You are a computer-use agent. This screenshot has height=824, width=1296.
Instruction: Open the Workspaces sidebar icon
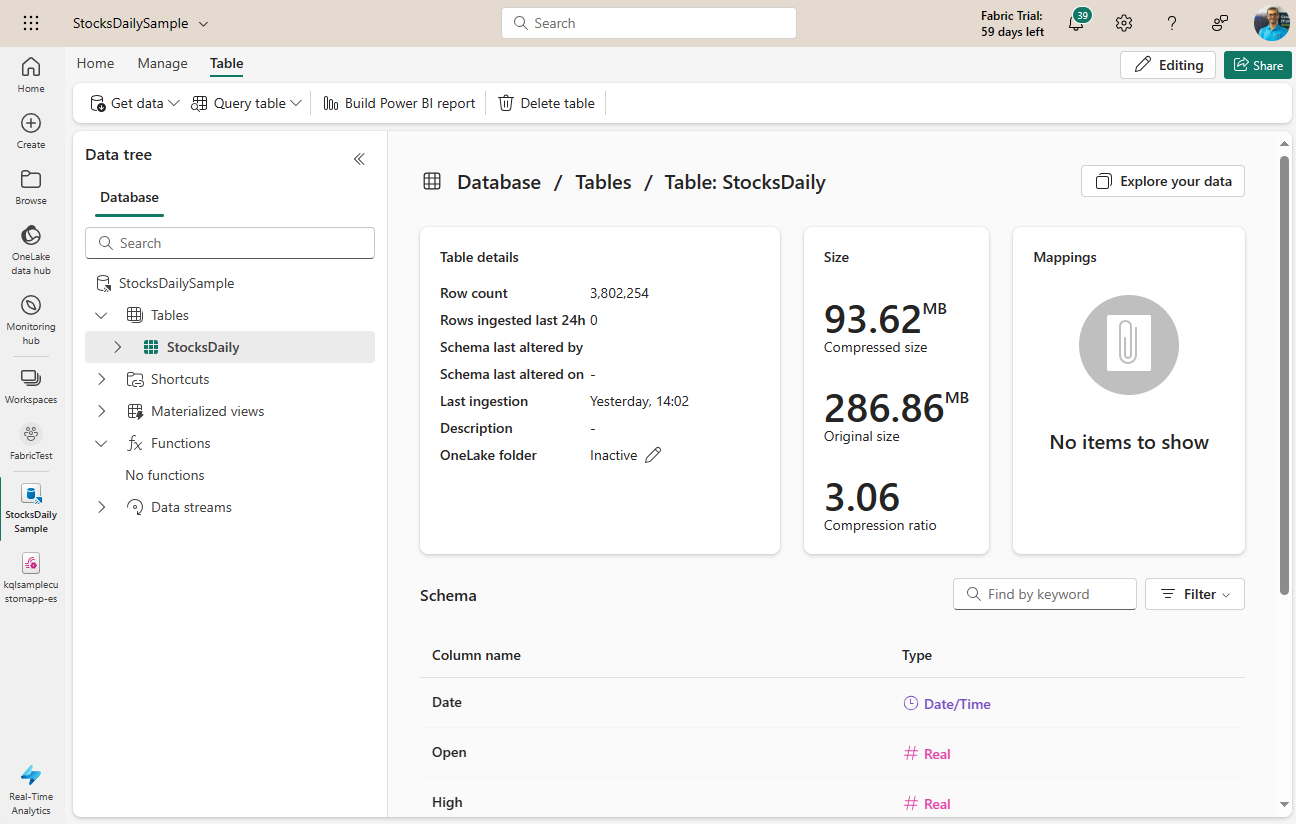pyautogui.click(x=31, y=379)
